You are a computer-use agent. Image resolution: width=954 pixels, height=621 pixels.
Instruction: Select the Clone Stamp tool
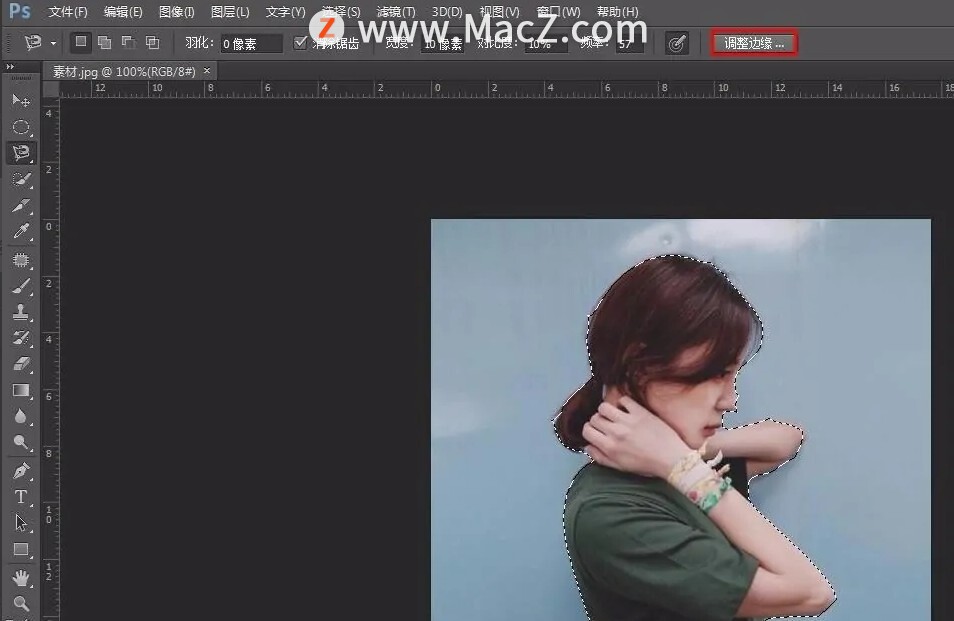(20, 312)
